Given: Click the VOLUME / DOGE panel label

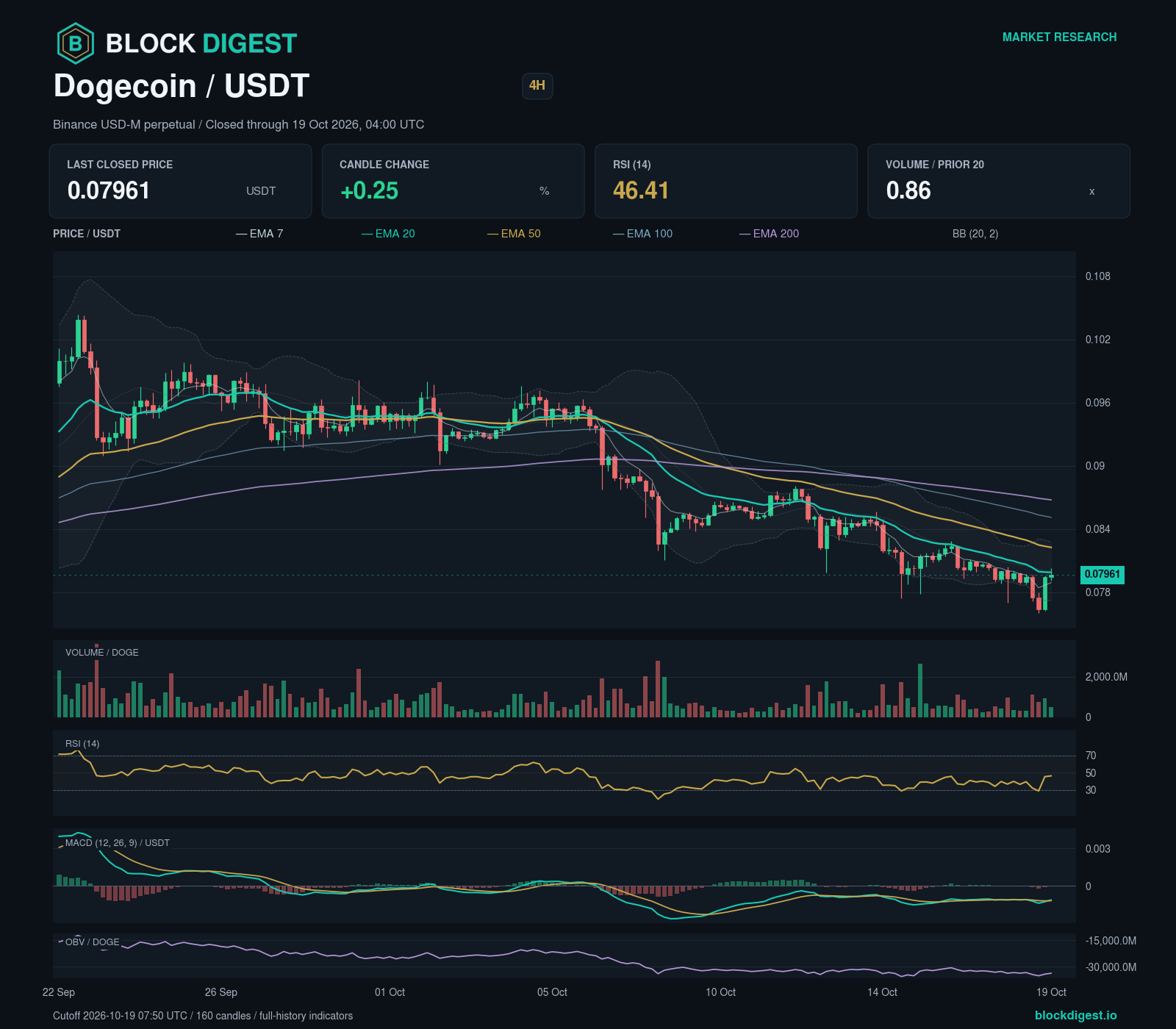Looking at the screenshot, I should pyautogui.click(x=102, y=652).
